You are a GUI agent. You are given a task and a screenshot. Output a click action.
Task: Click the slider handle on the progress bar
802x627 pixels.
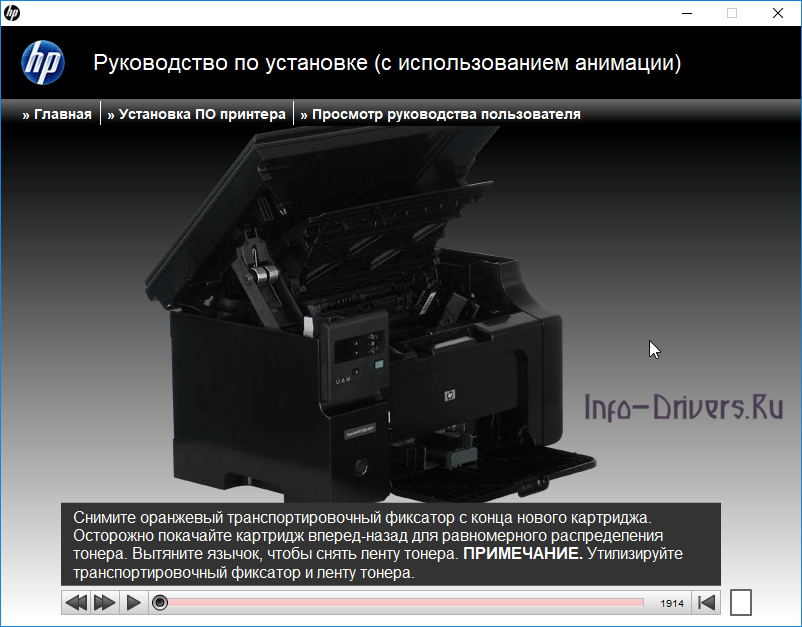click(x=160, y=602)
